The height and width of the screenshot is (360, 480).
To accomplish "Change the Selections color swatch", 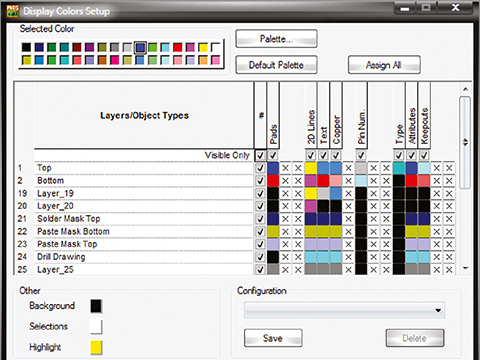I will [96, 327].
